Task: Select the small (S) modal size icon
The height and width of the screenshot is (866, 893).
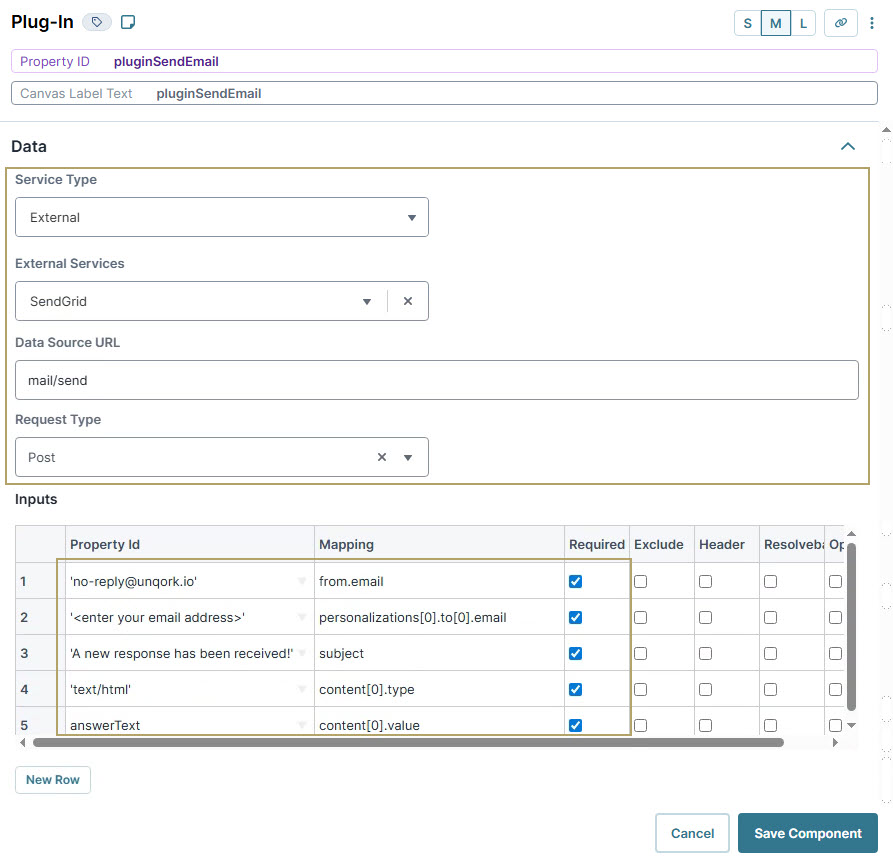Action: tap(747, 22)
